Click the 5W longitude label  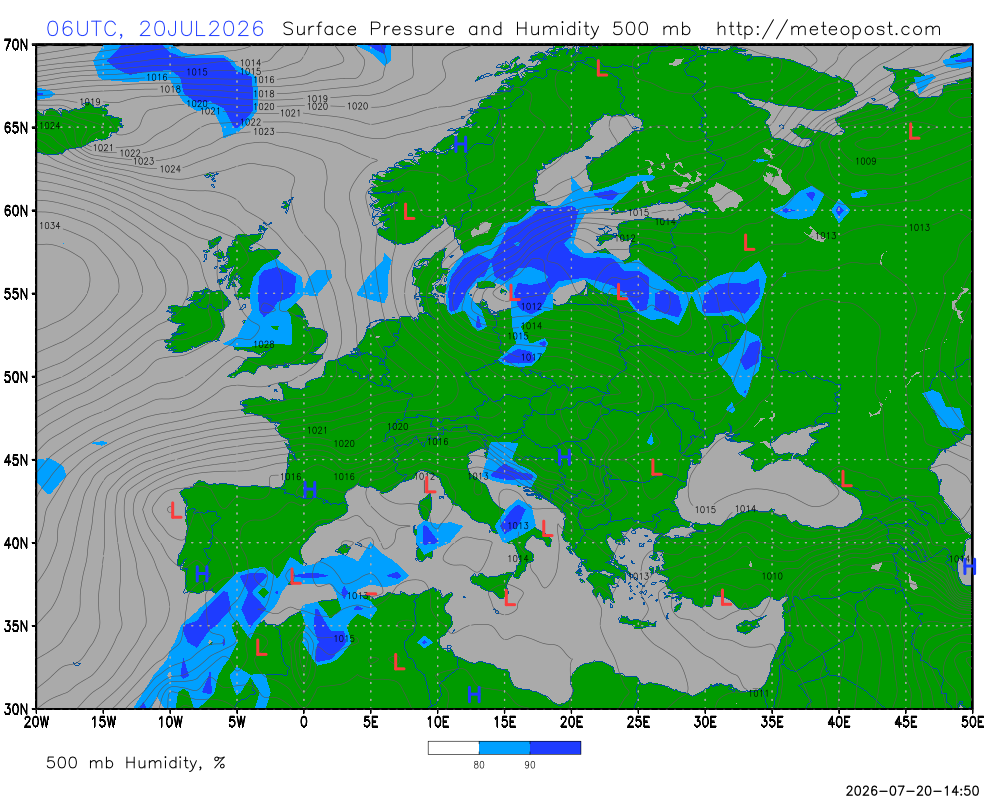237,722
